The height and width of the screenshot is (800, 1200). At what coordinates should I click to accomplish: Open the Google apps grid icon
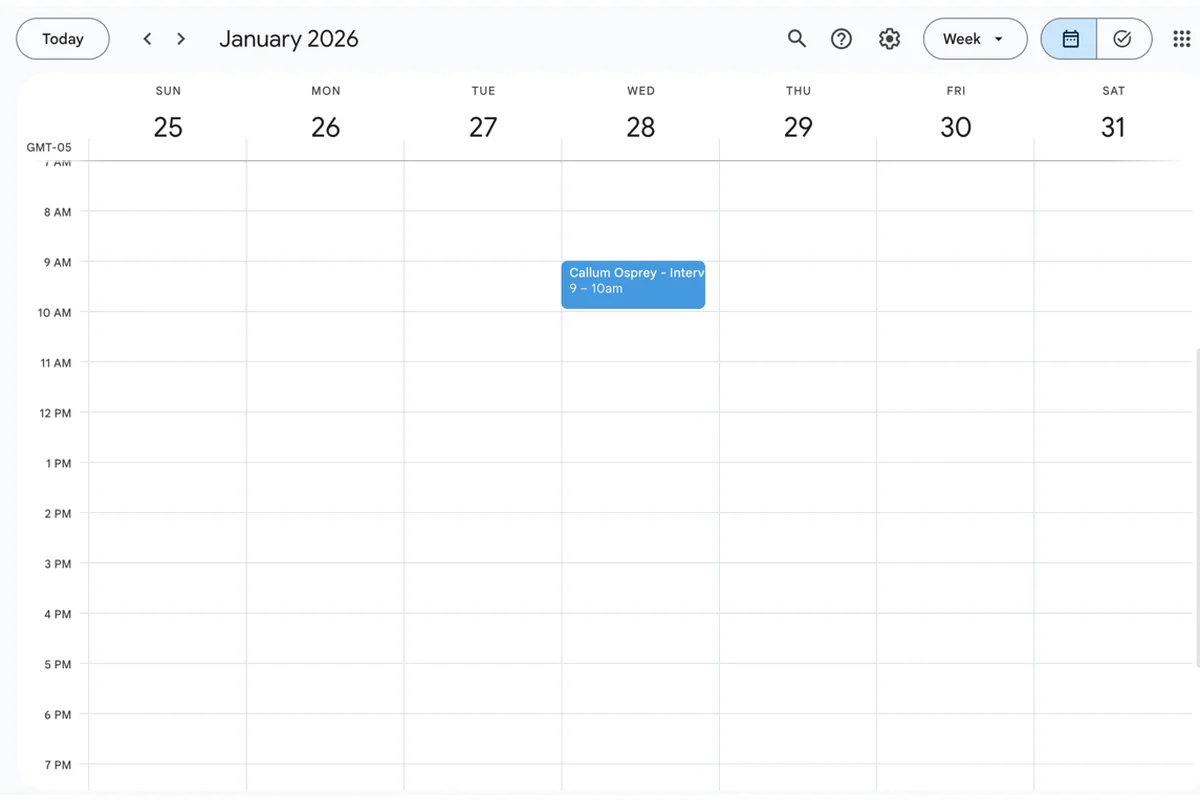1182,39
